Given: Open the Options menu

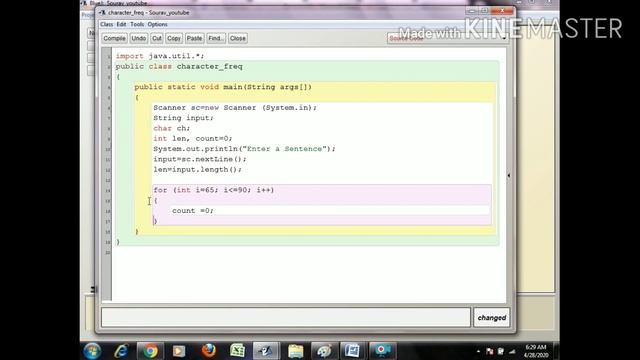Looking at the screenshot, I should [x=158, y=24].
